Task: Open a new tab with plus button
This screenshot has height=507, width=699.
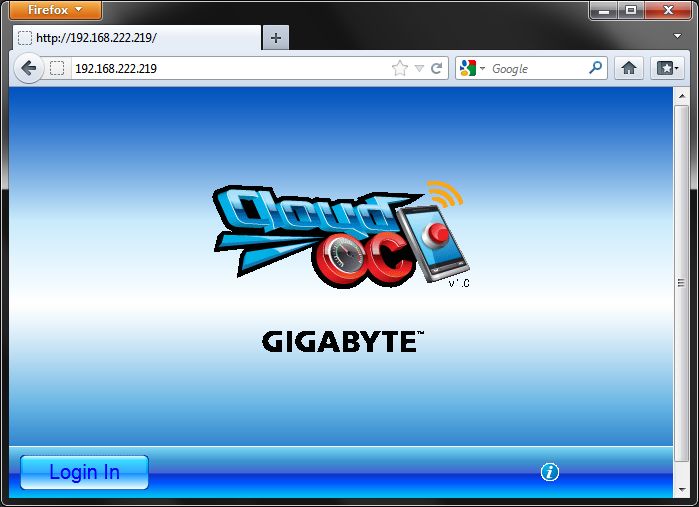Action: coord(276,38)
